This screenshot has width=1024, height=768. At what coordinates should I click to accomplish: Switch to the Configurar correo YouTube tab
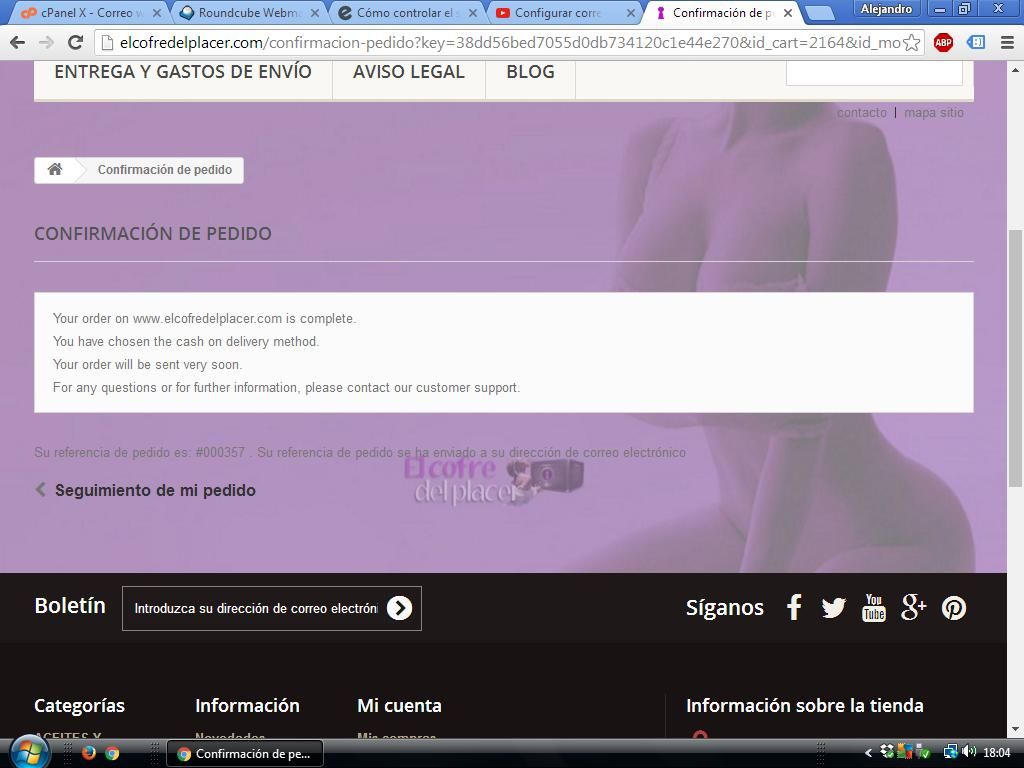(x=566, y=13)
